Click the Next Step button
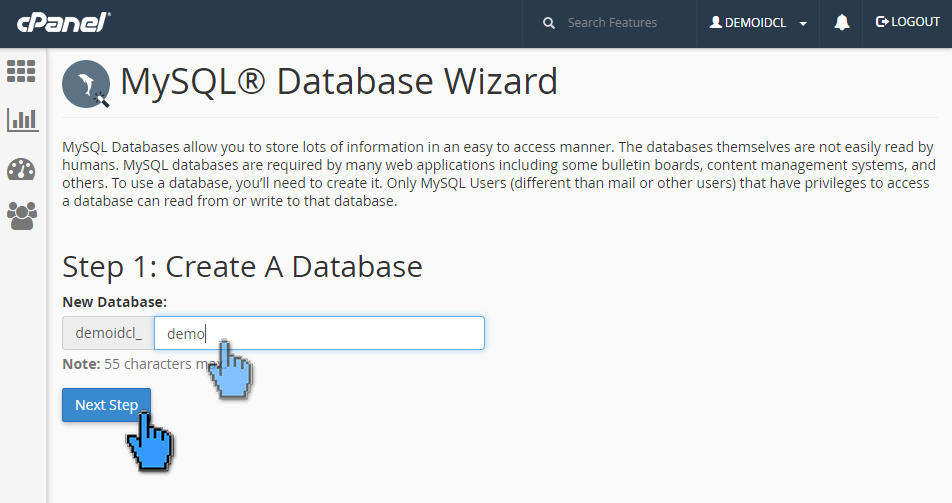The image size is (952, 503). [x=106, y=405]
